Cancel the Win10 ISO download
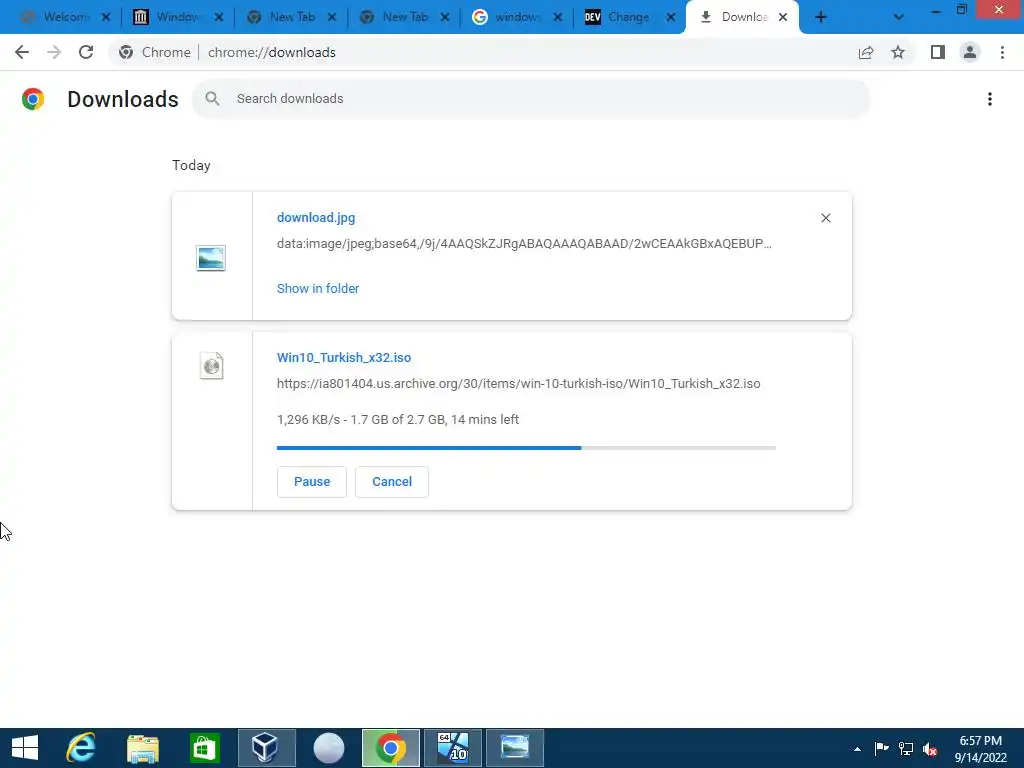The image size is (1024, 768). click(392, 482)
